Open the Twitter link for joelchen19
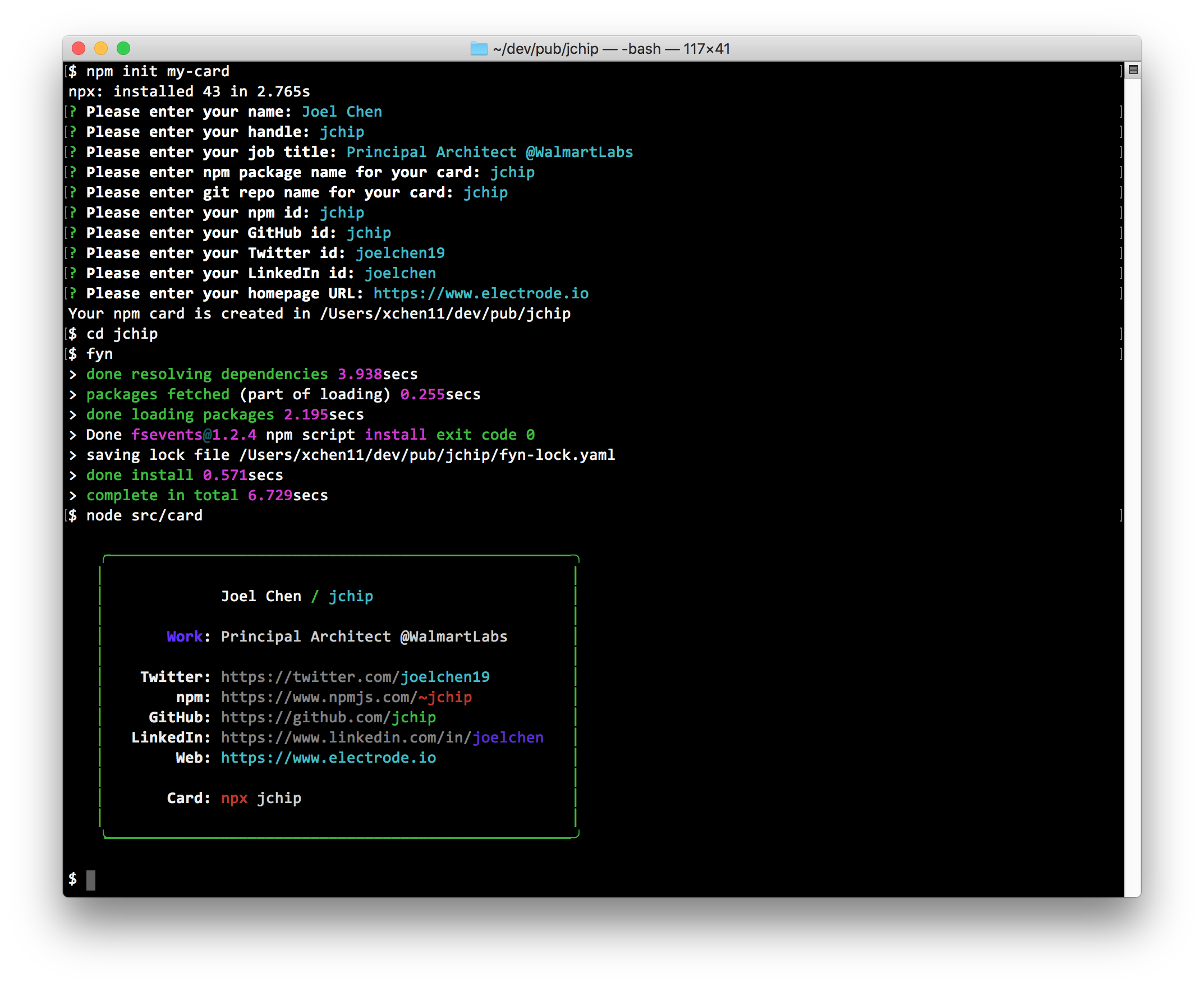This screenshot has width=1204, height=987. [355, 676]
